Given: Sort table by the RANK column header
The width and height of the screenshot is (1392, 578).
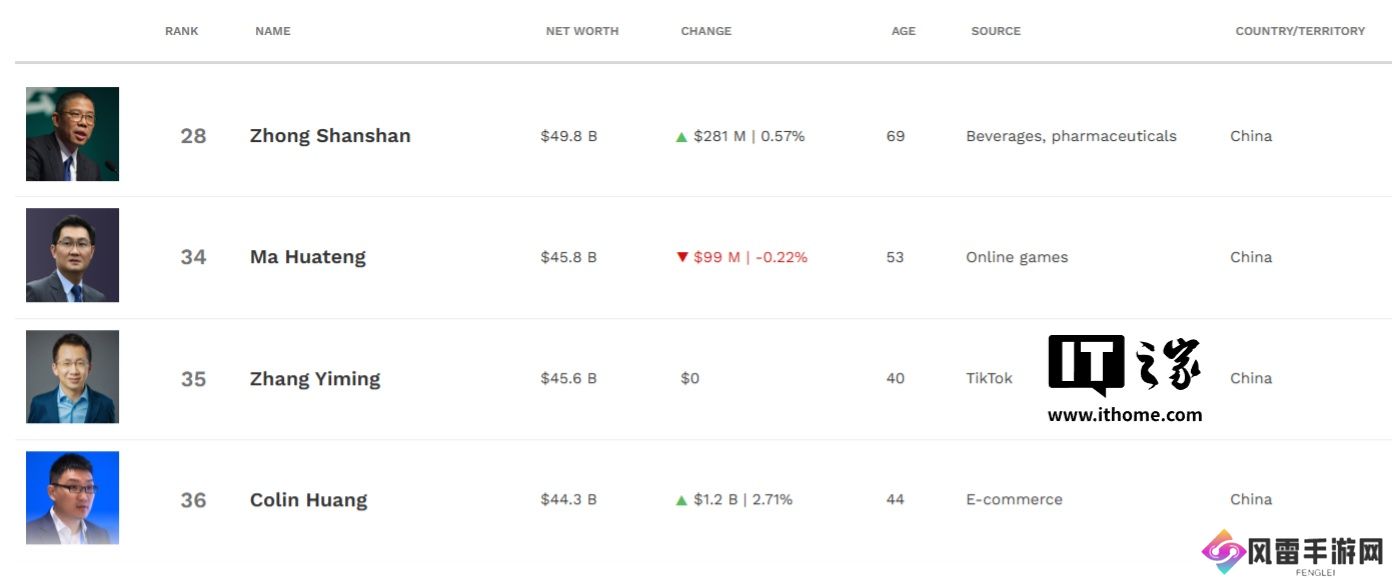Looking at the screenshot, I should [x=182, y=31].
